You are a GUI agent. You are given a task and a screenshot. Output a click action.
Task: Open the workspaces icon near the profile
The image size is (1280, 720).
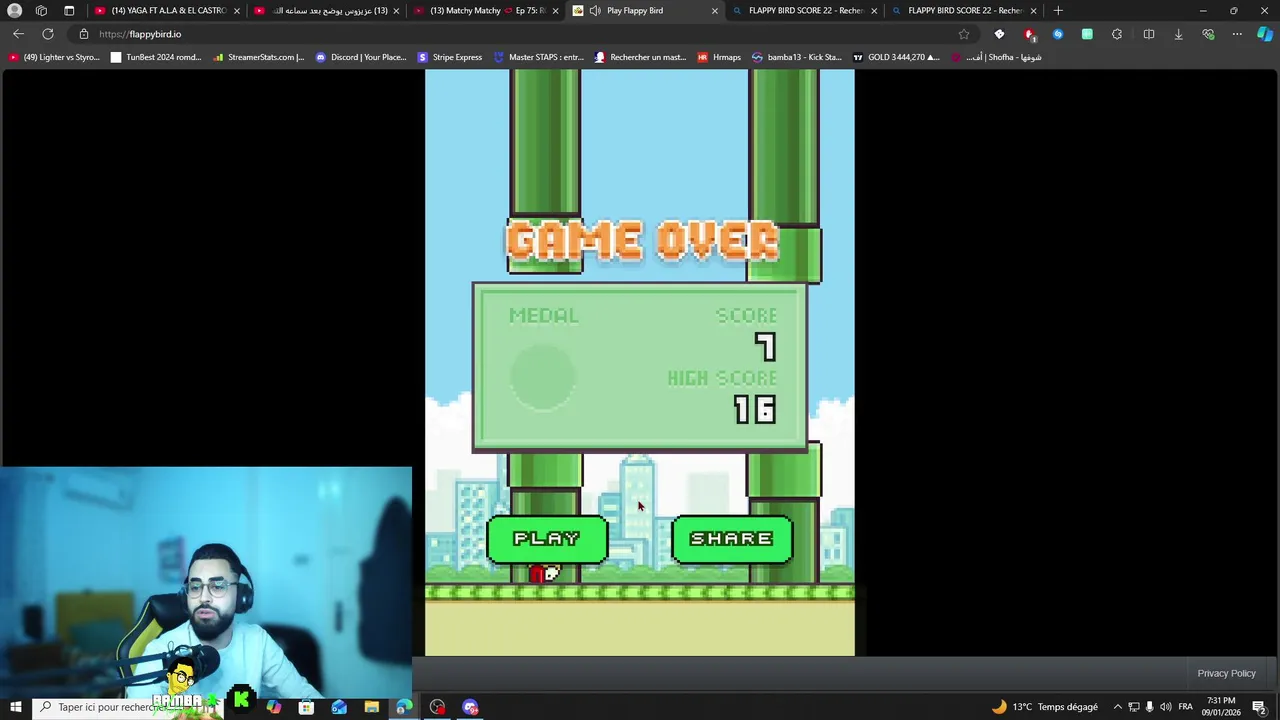41,10
